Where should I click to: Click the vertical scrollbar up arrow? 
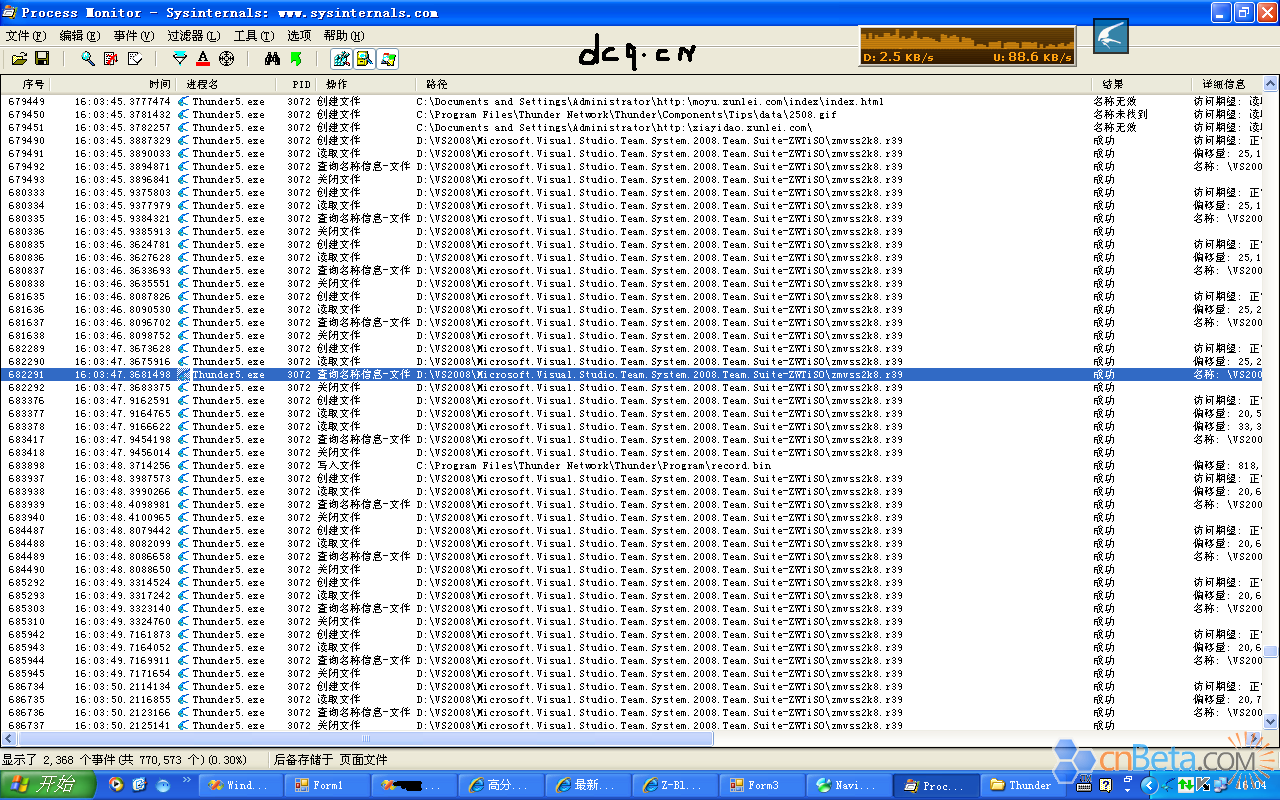click(x=1270, y=85)
